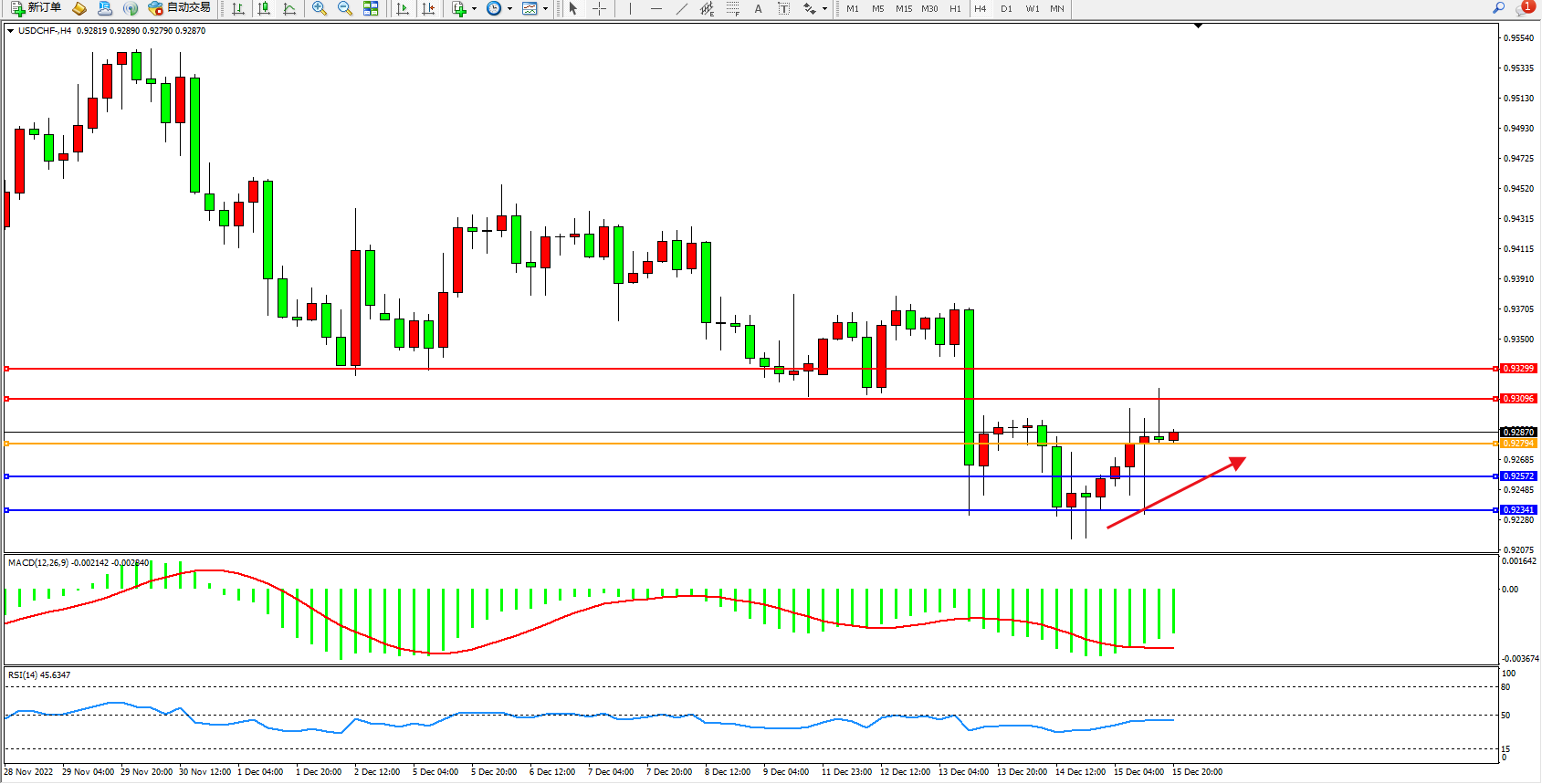This screenshot has width=1542, height=784.
Task: Open the chart templates dropdown arrow
Action: point(545,9)
